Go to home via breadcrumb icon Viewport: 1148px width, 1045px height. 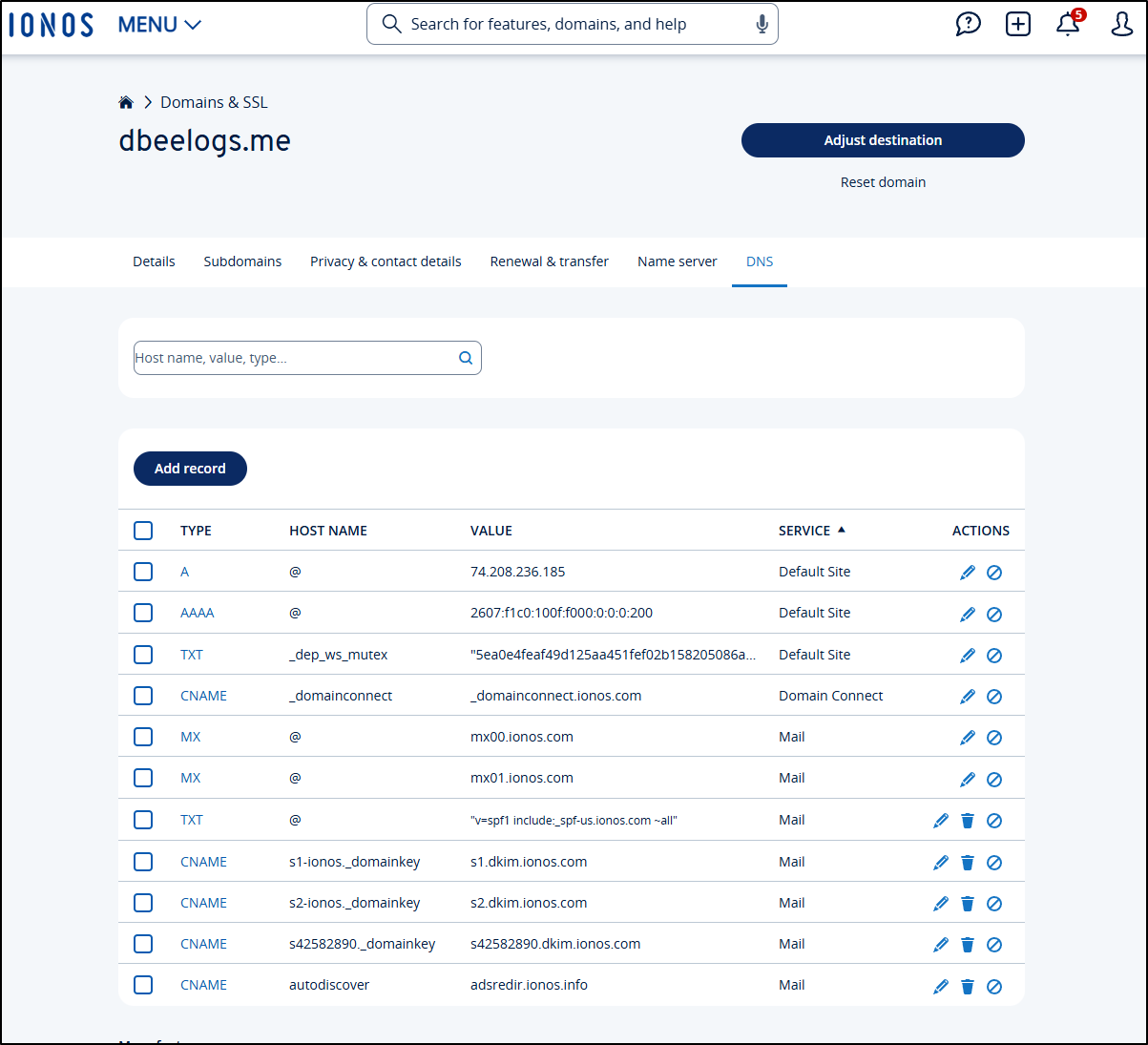click(x=126, y=102)
